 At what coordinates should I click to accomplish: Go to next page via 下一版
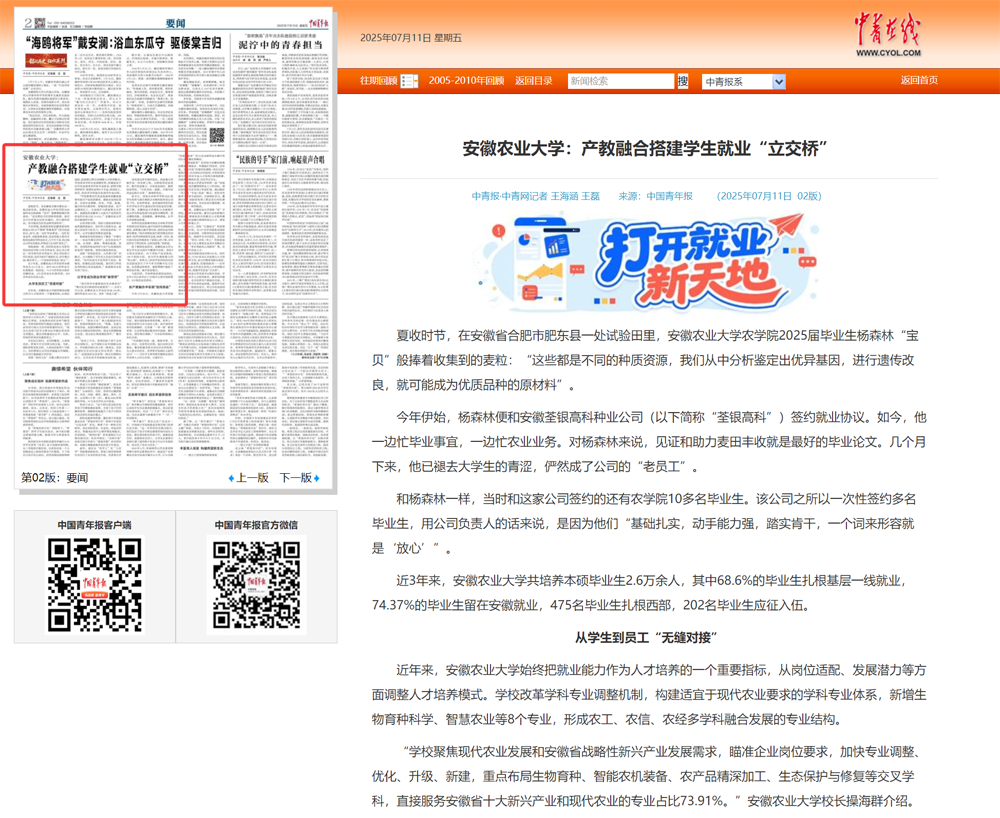click(x=297, y=478)
